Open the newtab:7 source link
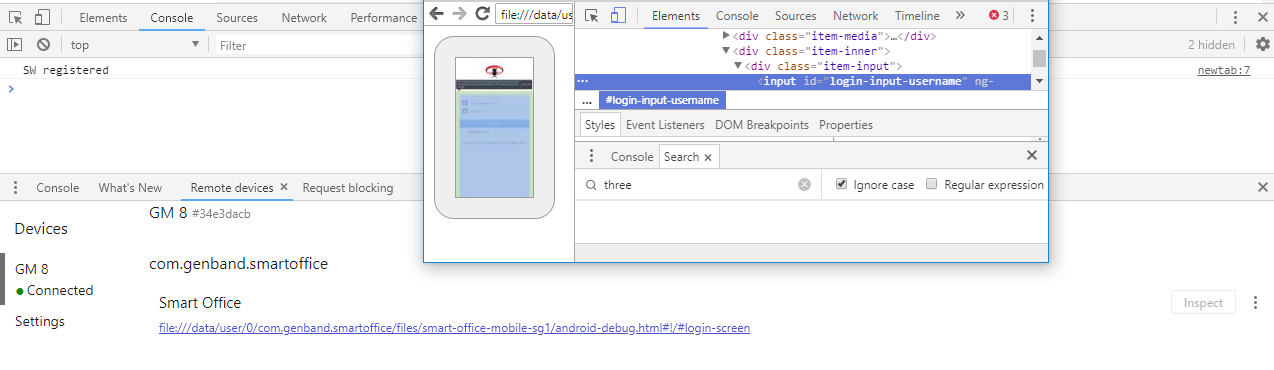 tap(1224, 70)
